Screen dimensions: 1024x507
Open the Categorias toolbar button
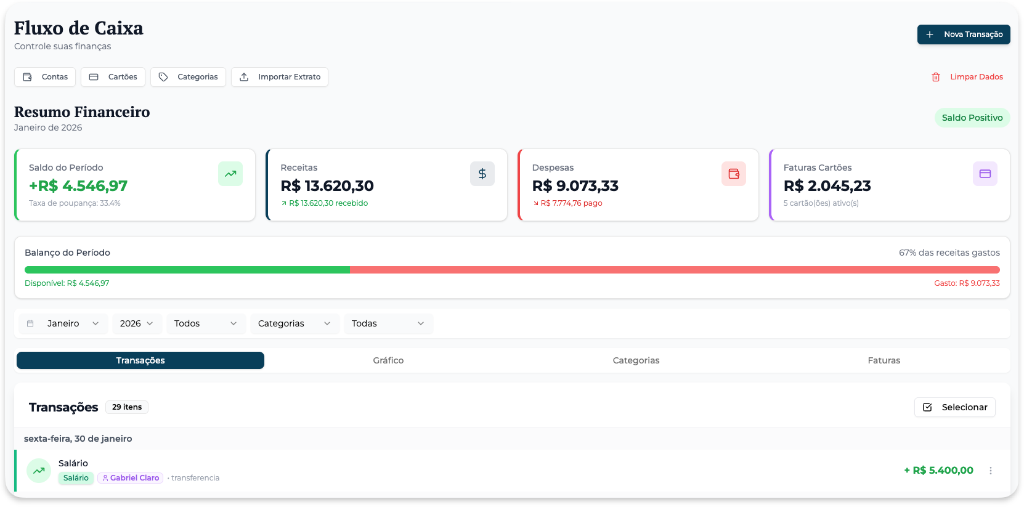188,77
